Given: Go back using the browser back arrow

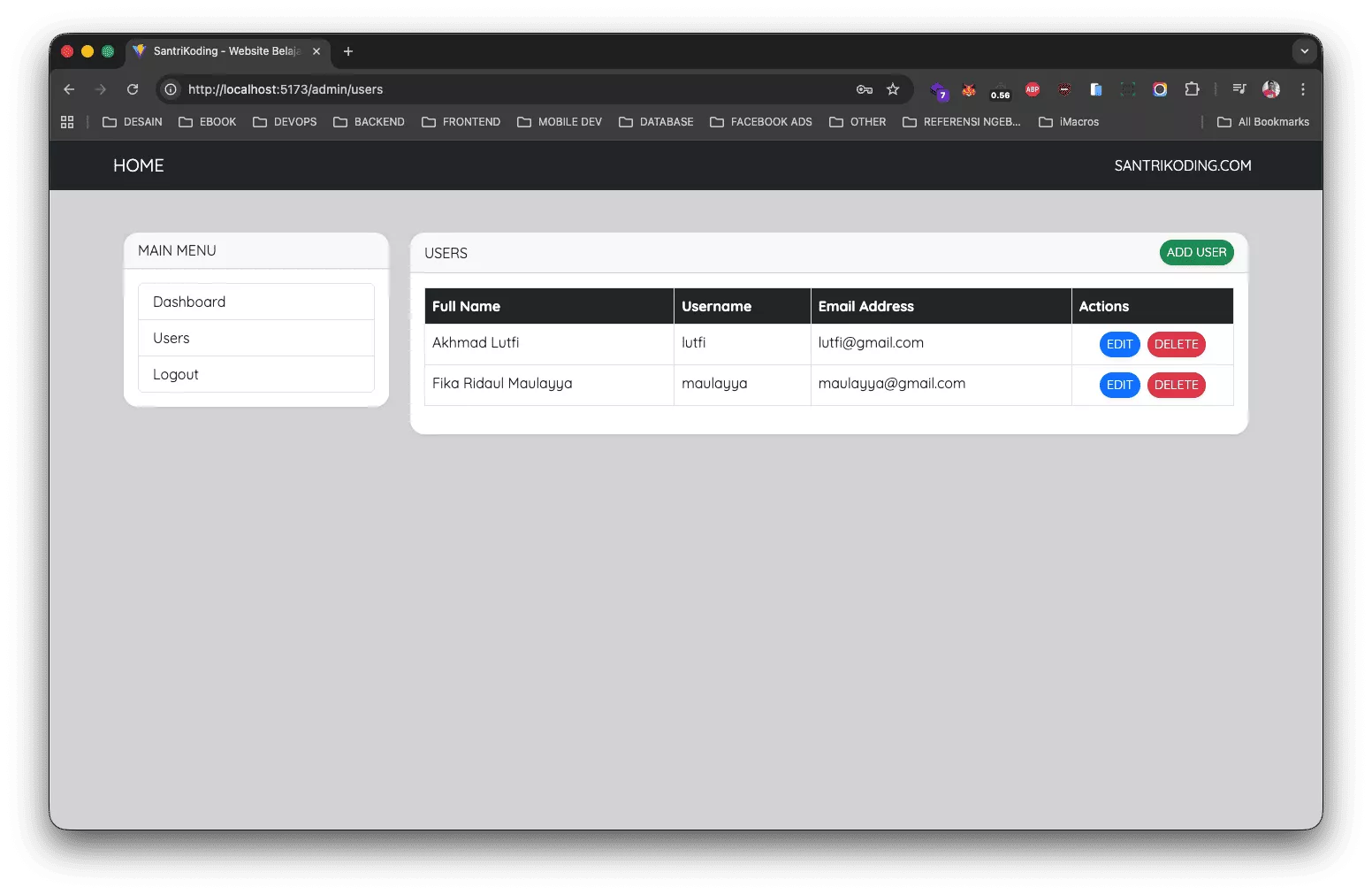Looking at the screenshot, I should coord(69,89).
